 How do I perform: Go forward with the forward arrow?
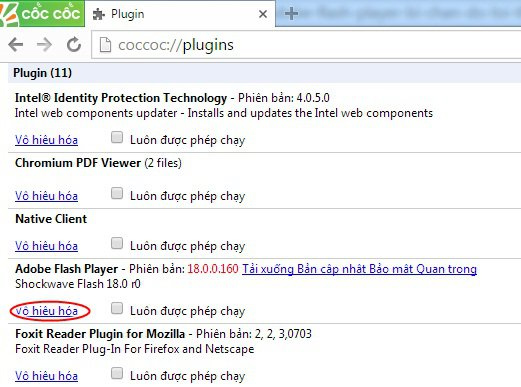coord(44,44)
